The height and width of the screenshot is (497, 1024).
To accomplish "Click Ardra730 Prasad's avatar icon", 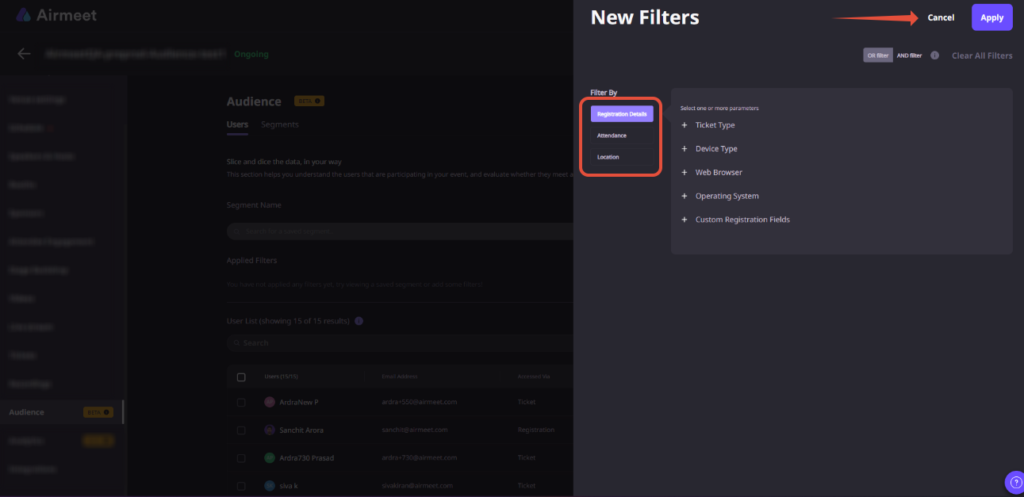I will coord(269,458).
